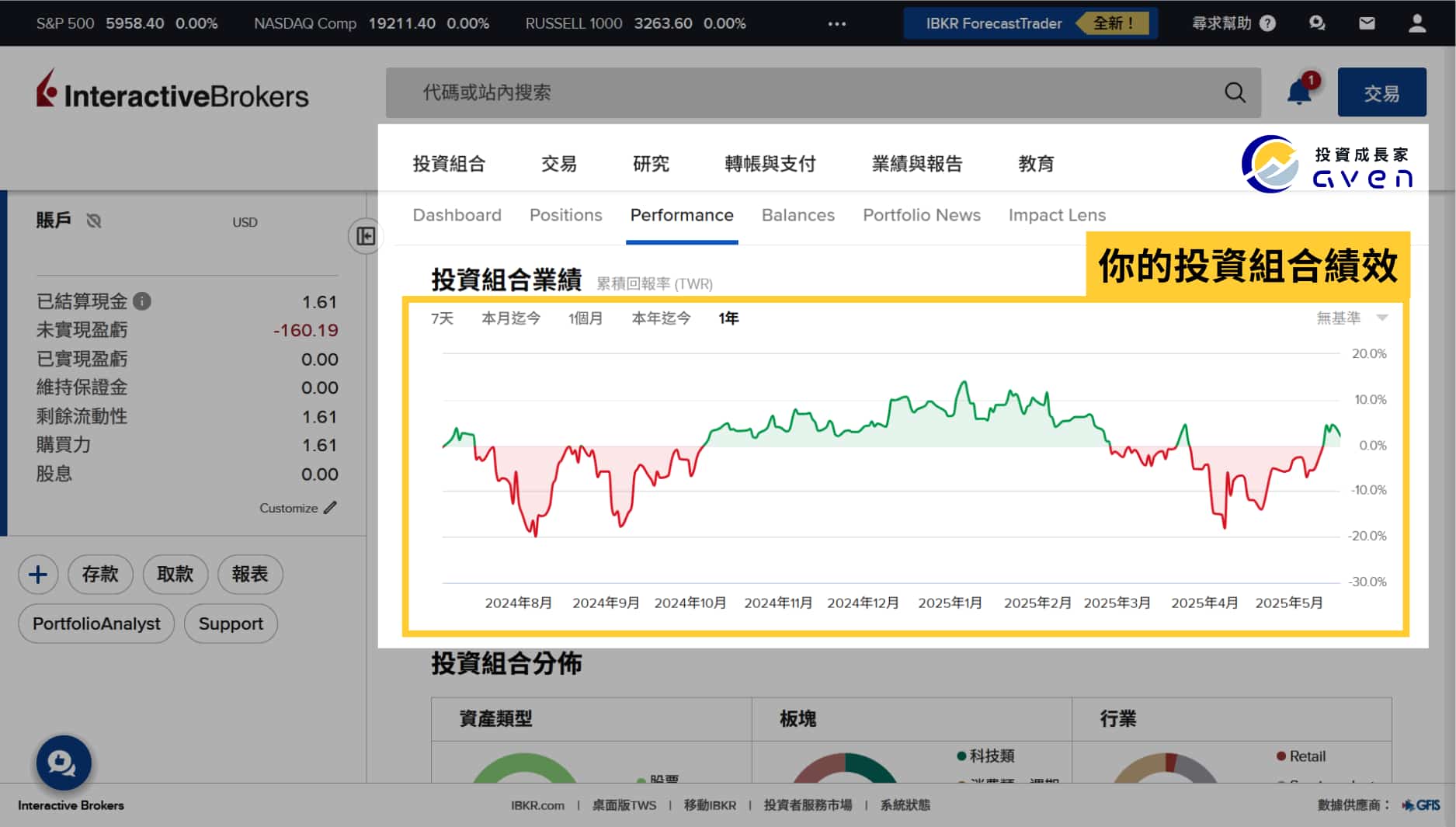Viewport: 1456px width, 827px height.
Task: Open IBKR ForecastTrader banner
Action: click(1030, 23)
